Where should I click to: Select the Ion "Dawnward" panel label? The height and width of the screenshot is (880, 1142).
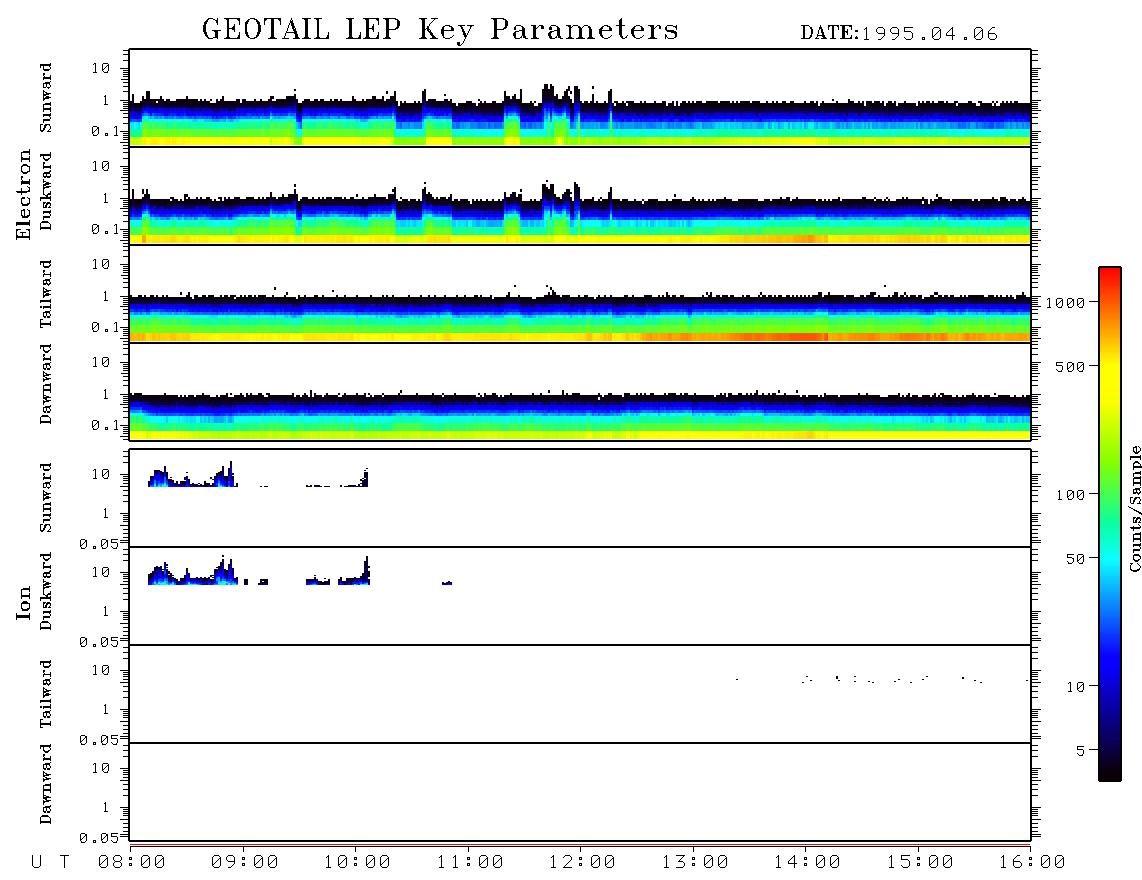coord(46,784)
